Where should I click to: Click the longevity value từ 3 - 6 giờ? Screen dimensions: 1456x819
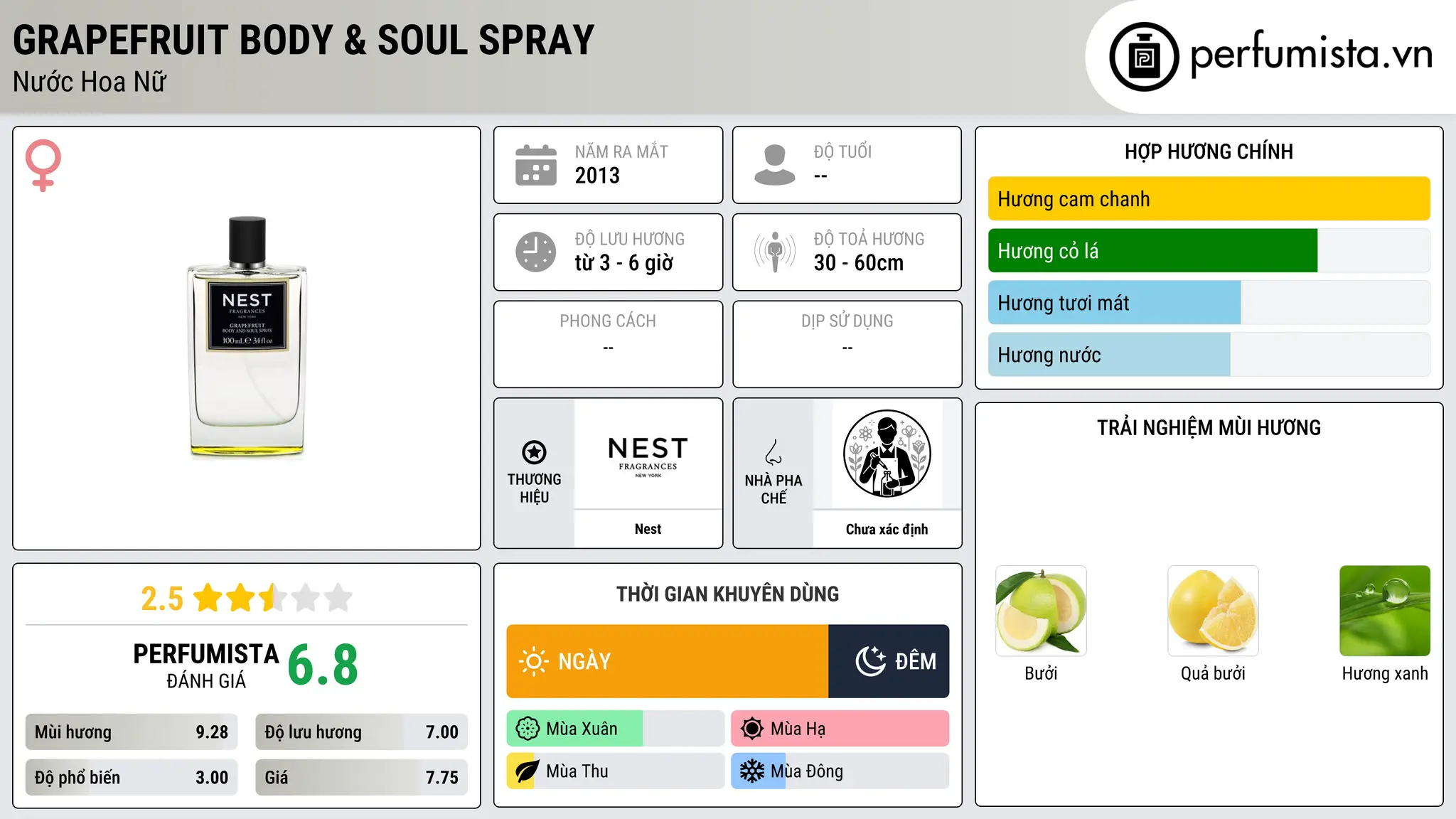pyautogui.click(x=623, y=263)
